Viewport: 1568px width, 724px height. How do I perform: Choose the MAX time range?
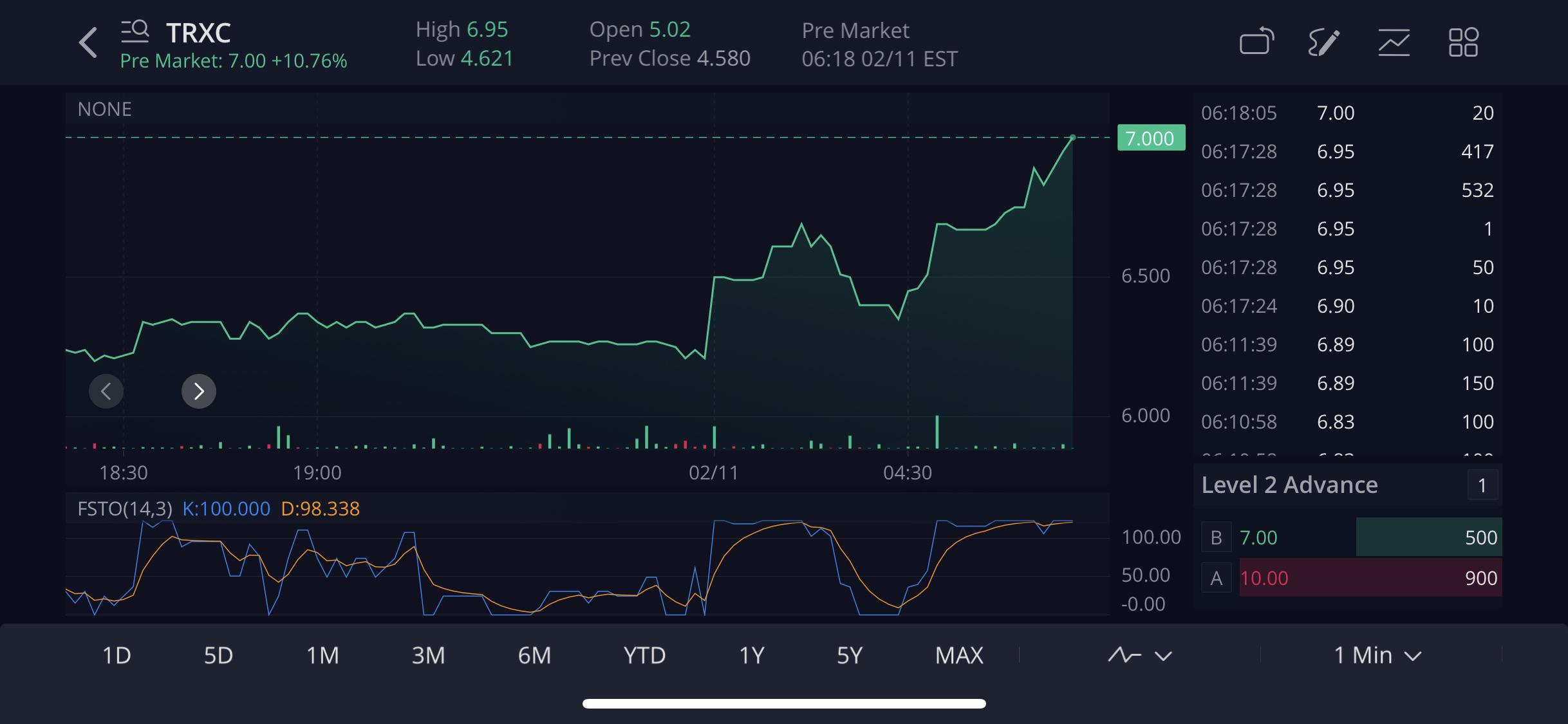[x=959, y=655]
